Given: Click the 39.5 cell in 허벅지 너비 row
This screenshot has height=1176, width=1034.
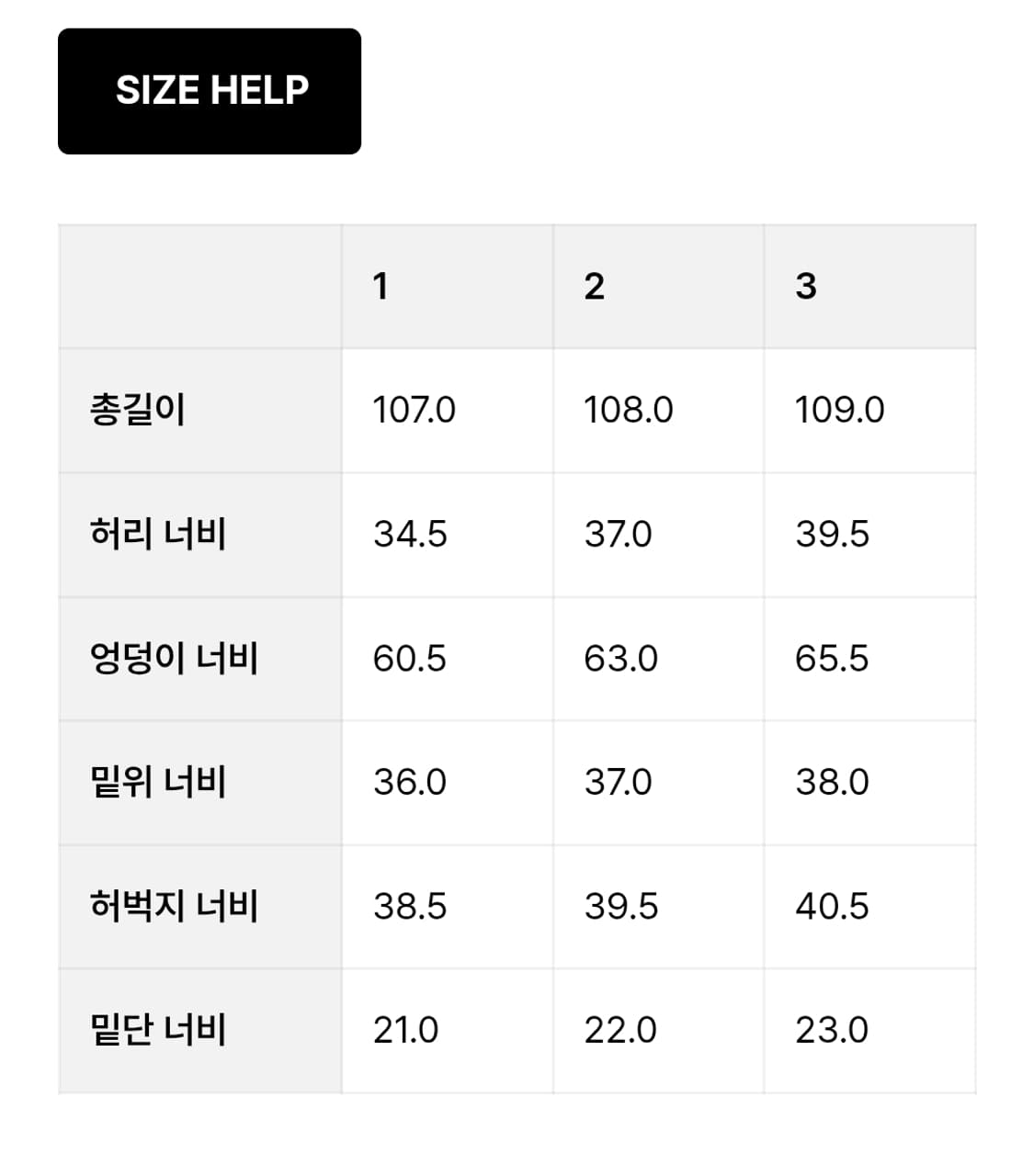Looking at the screenshot, I should (621, 906).
